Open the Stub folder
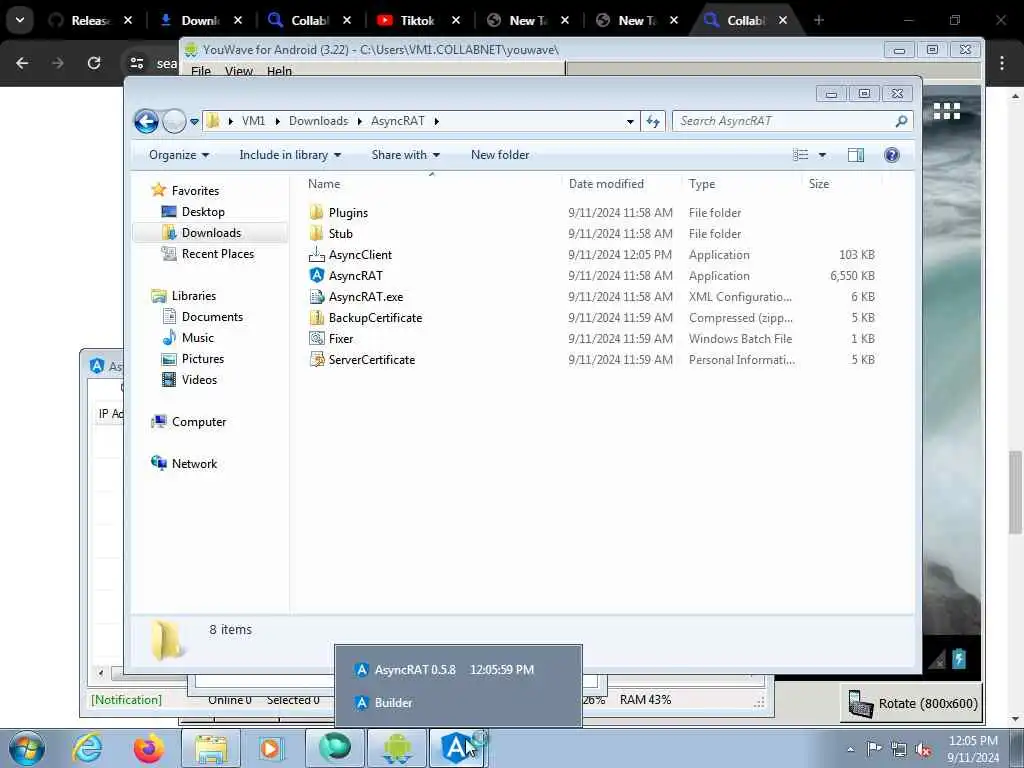 [x=340, y=234]
